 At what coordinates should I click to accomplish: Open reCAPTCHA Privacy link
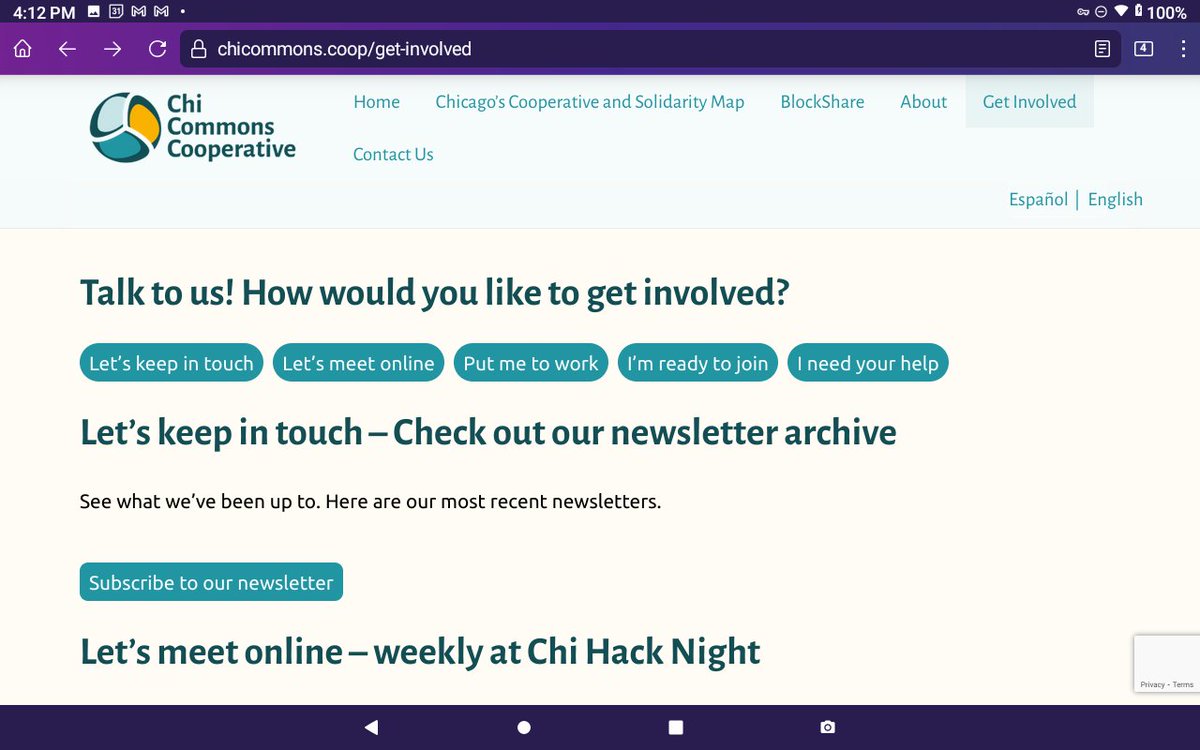(1152, 685)
